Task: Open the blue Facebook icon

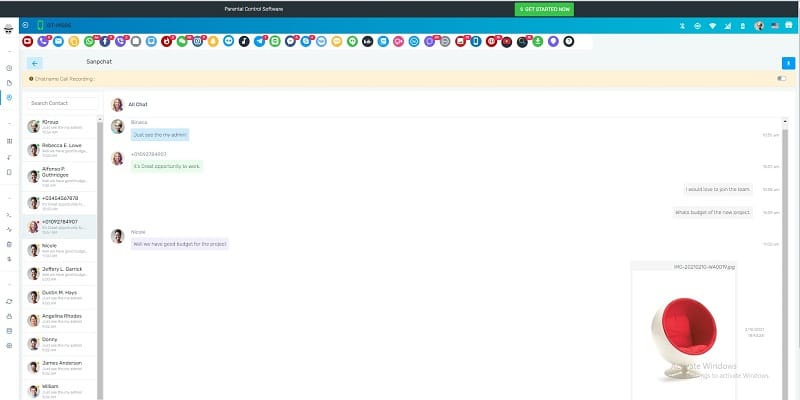Action: click(105, 41)
